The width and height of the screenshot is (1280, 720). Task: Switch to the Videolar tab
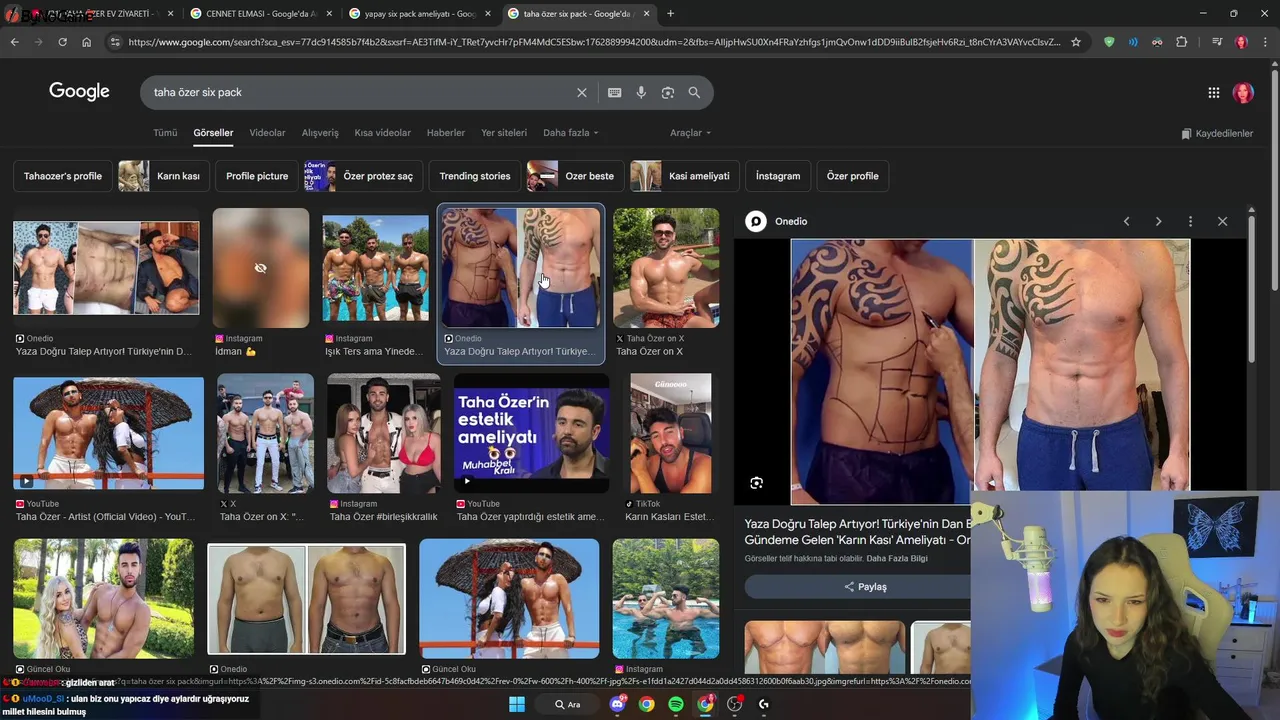coord(267,133)
